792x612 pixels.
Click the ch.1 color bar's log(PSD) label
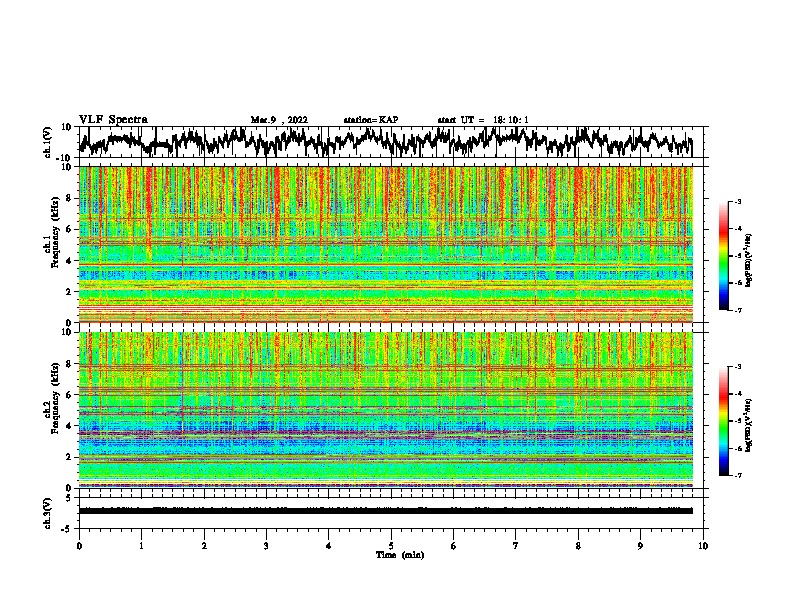point(749,261)
